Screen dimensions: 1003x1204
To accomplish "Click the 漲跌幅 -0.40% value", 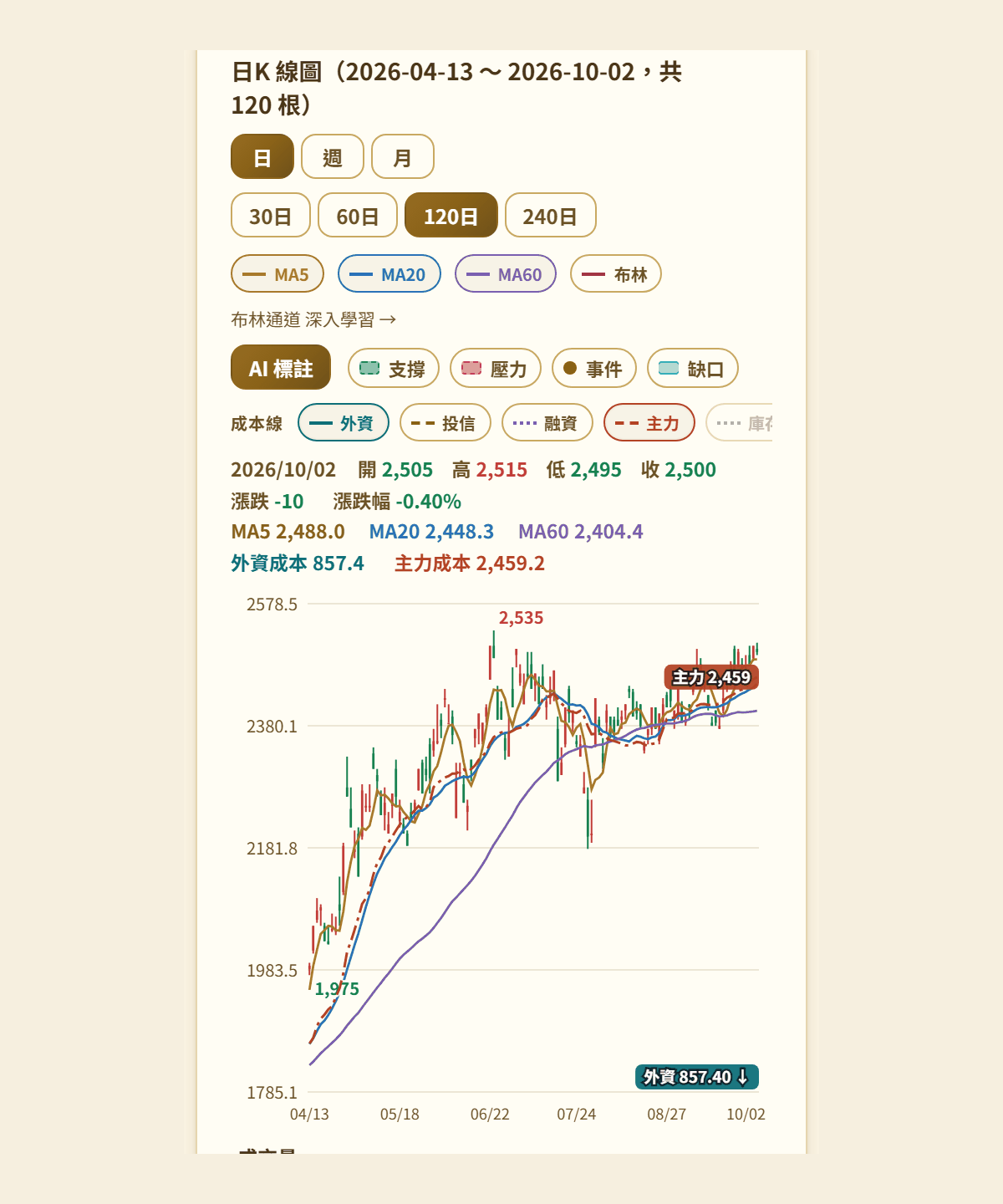I will click(x=397, y=502).
